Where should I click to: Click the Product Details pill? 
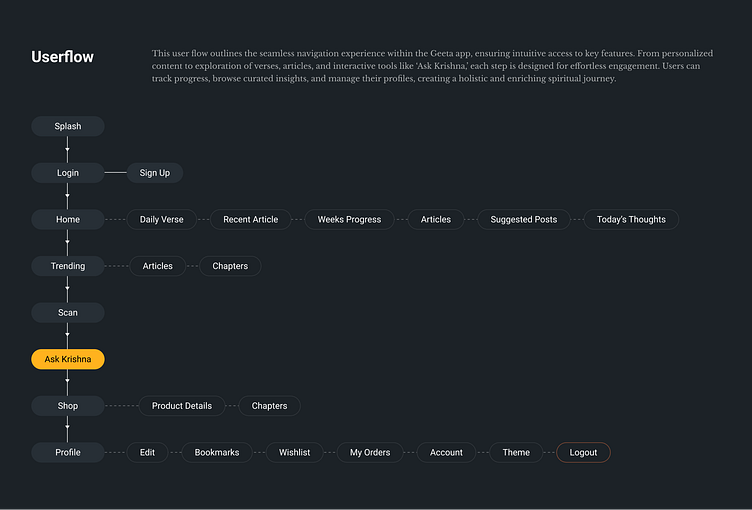182,406
